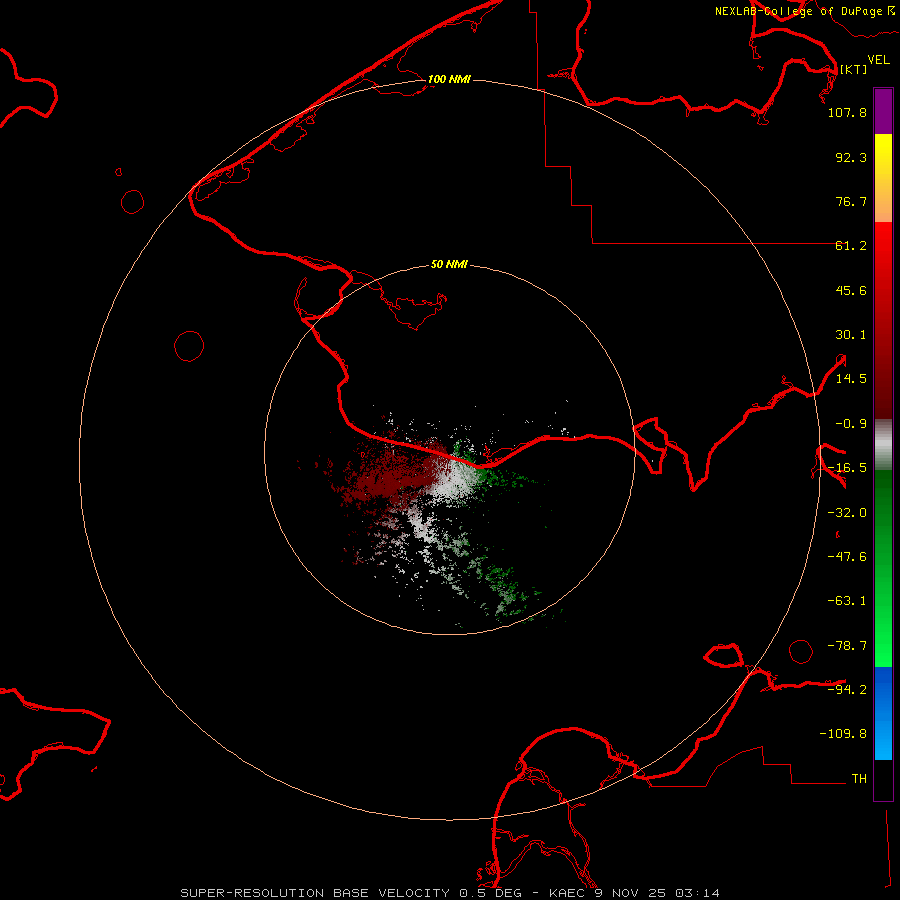900x900 pixels.
Task: Click the 50 NMI range ring label
Action: [449, 265]
